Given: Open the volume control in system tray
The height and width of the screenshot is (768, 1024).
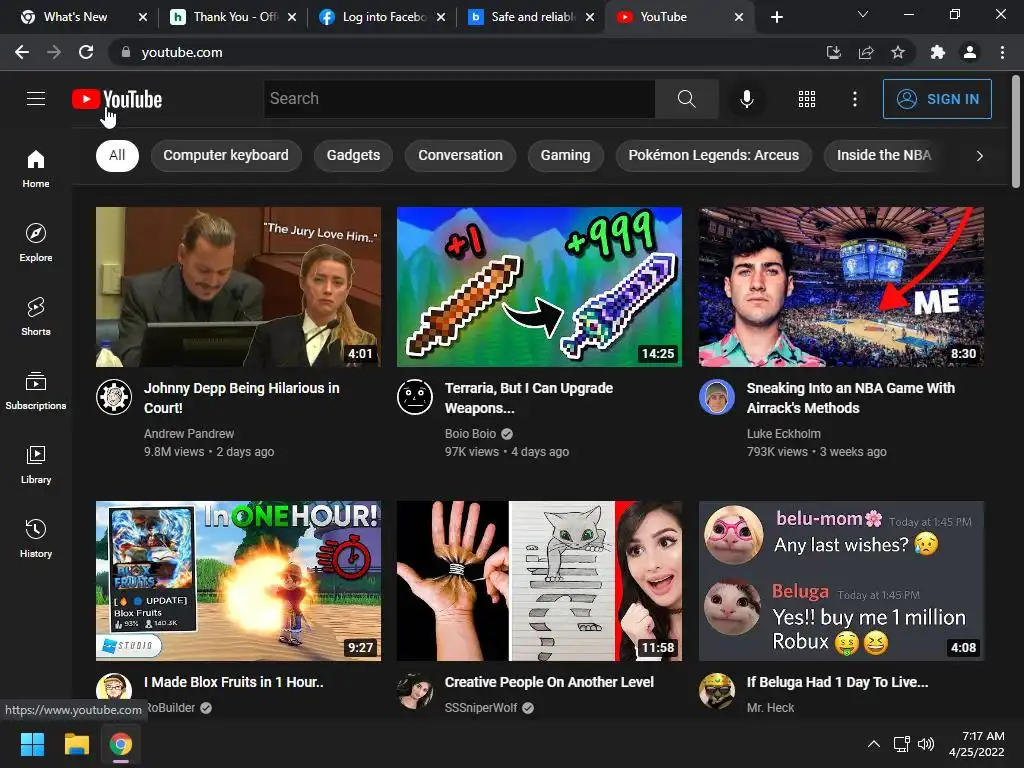Looking at the screenshot, I should [926, 744].
